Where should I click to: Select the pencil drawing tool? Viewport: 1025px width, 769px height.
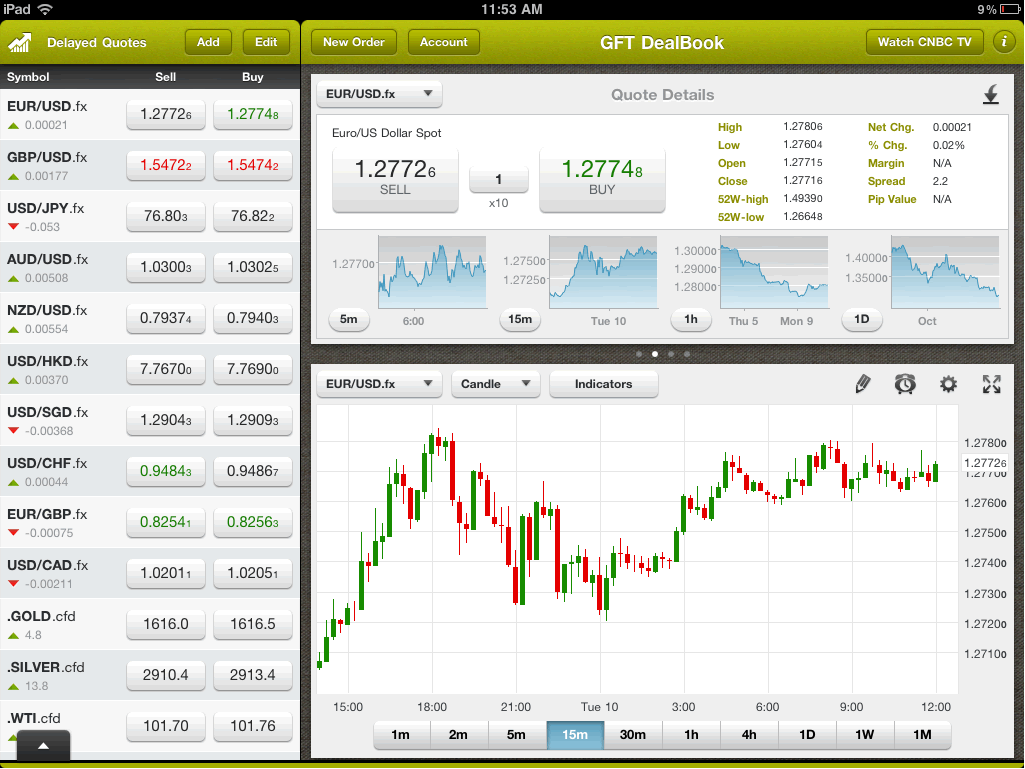pos(863,384)
